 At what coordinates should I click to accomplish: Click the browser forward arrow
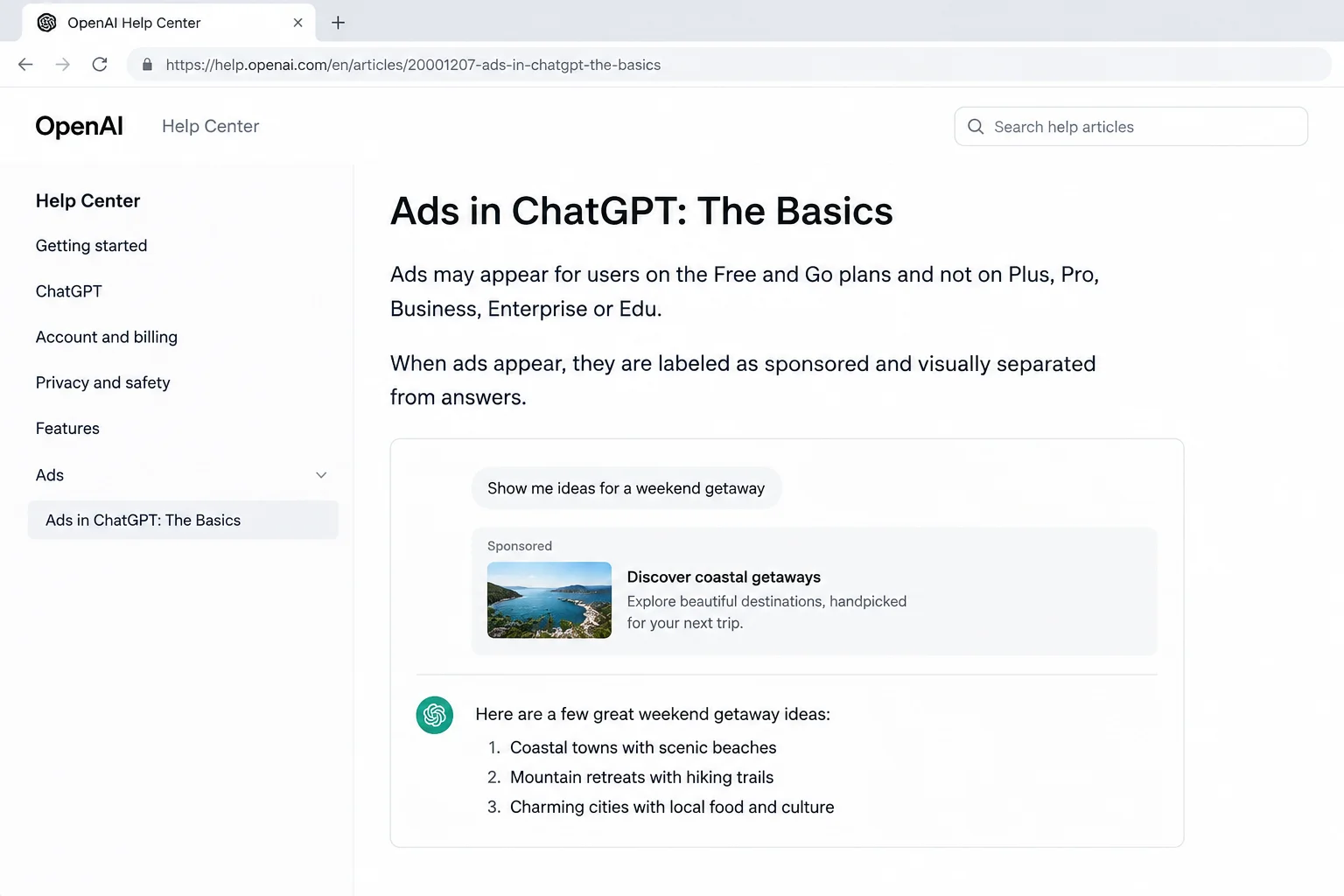(x=63, y=64)
